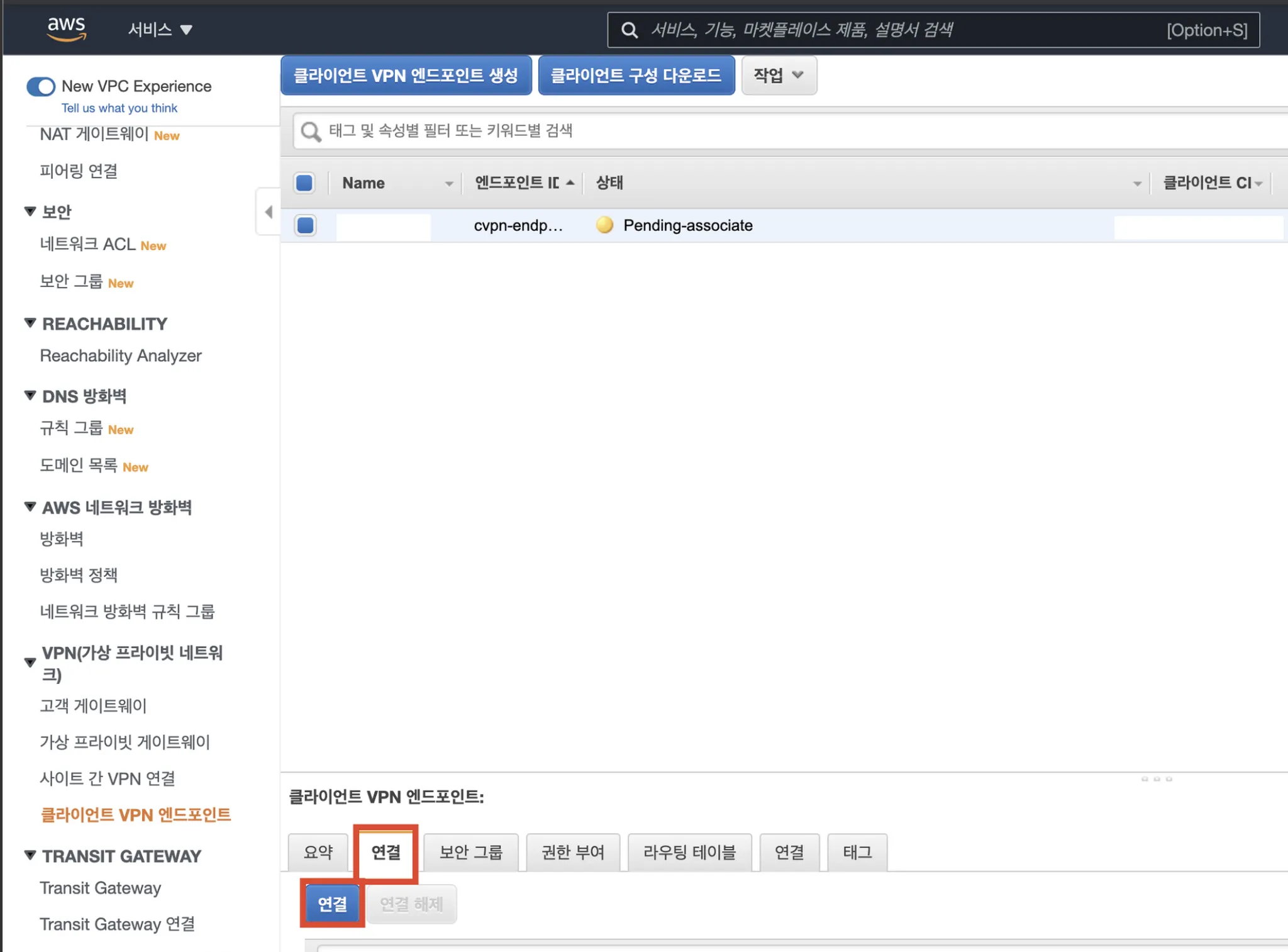Image resolution: width=1288 pixels, height=952 pixels.
Task: Open Tell us what you think link
Action: click(x=119, y=108)
